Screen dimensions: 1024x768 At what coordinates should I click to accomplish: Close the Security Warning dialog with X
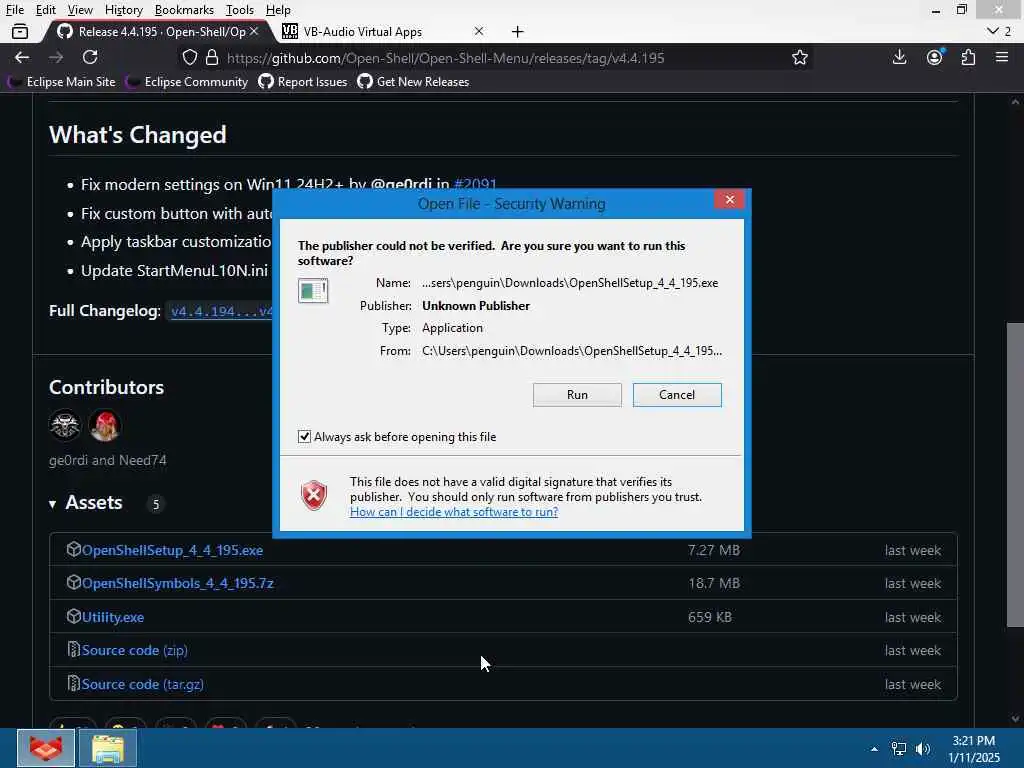pos(729,200)
